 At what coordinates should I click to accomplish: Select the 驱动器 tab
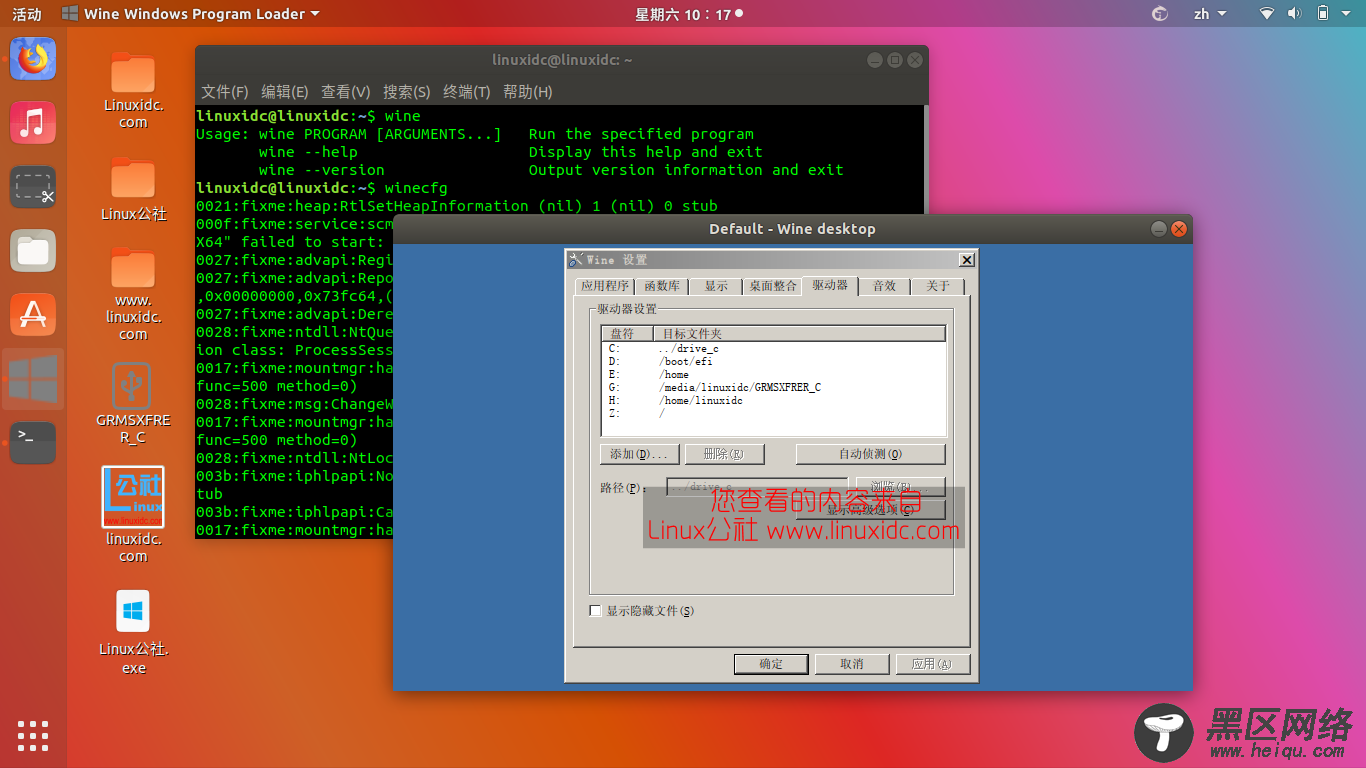(x=830, y=285)
